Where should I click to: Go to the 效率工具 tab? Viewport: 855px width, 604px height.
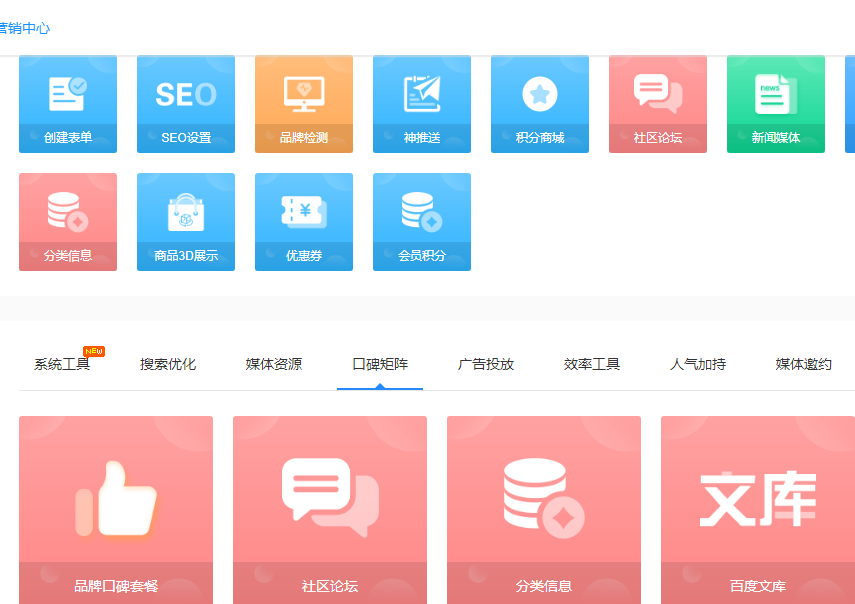point(592,364)
